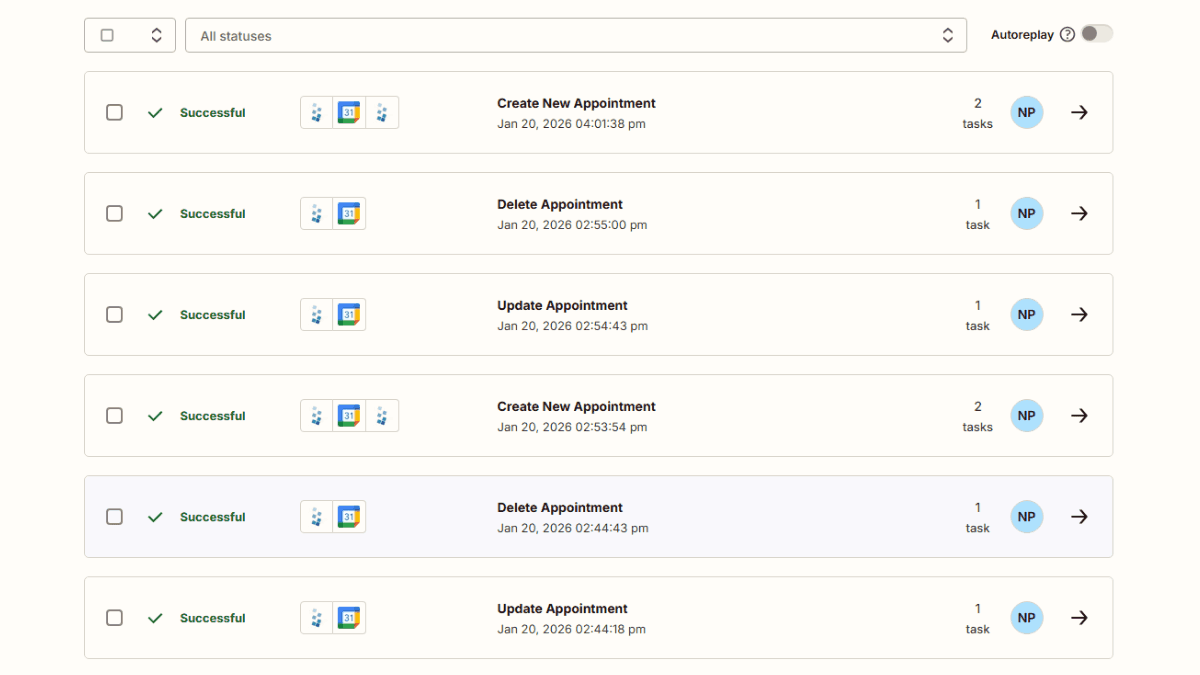Click the third app icon in the top Create New Appointment row

[x=383, y=112]
